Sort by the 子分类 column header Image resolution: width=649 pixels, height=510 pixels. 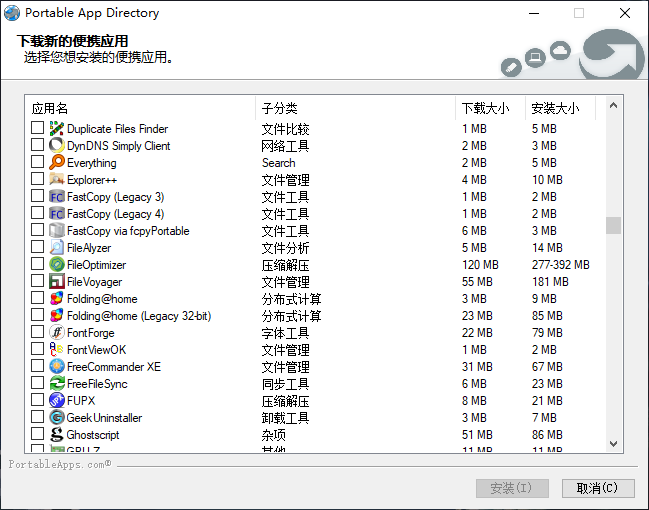356,108
